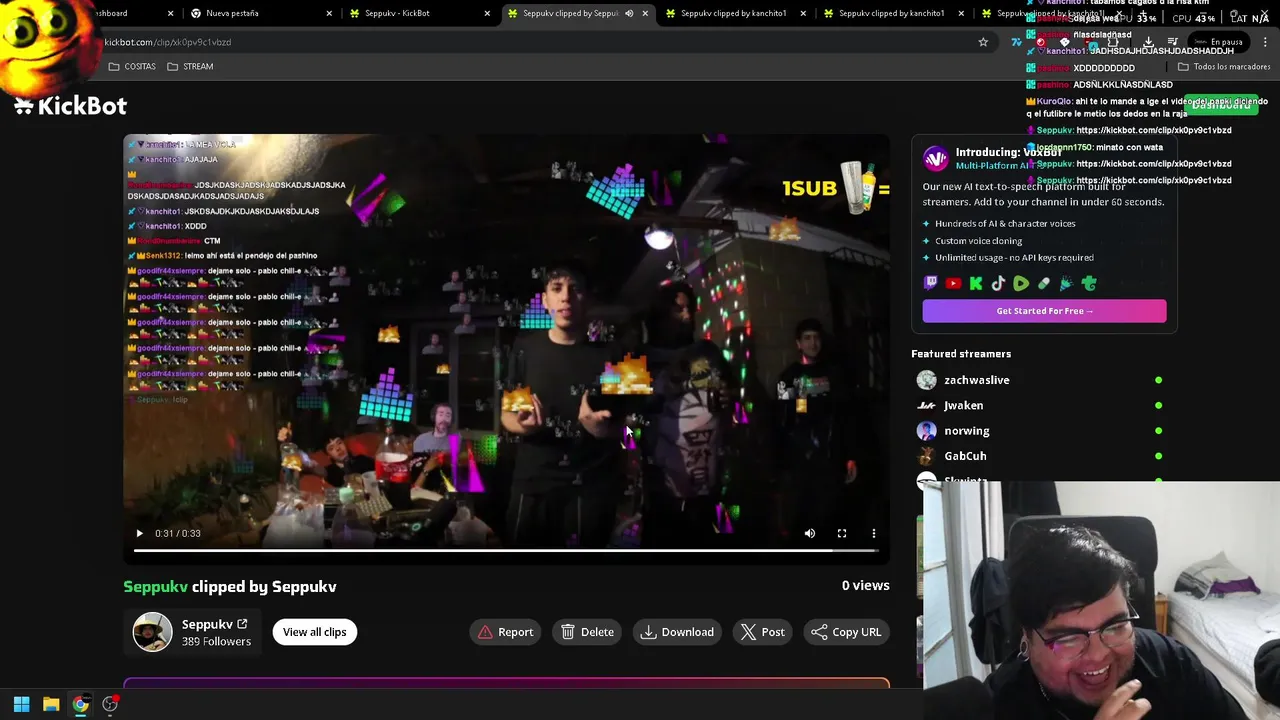Report this clip
The image size is (1280, 720).
coord(506,632)
